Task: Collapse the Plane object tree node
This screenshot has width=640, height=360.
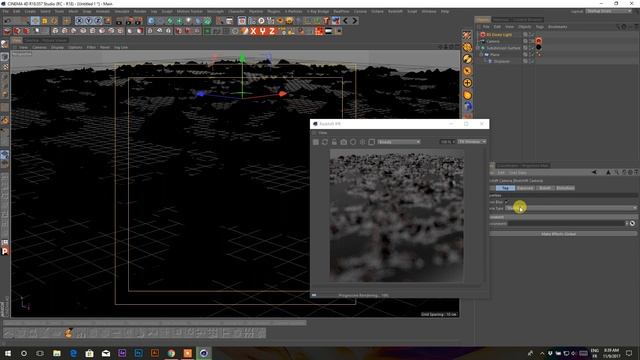Action: click(x=482, y=54)
